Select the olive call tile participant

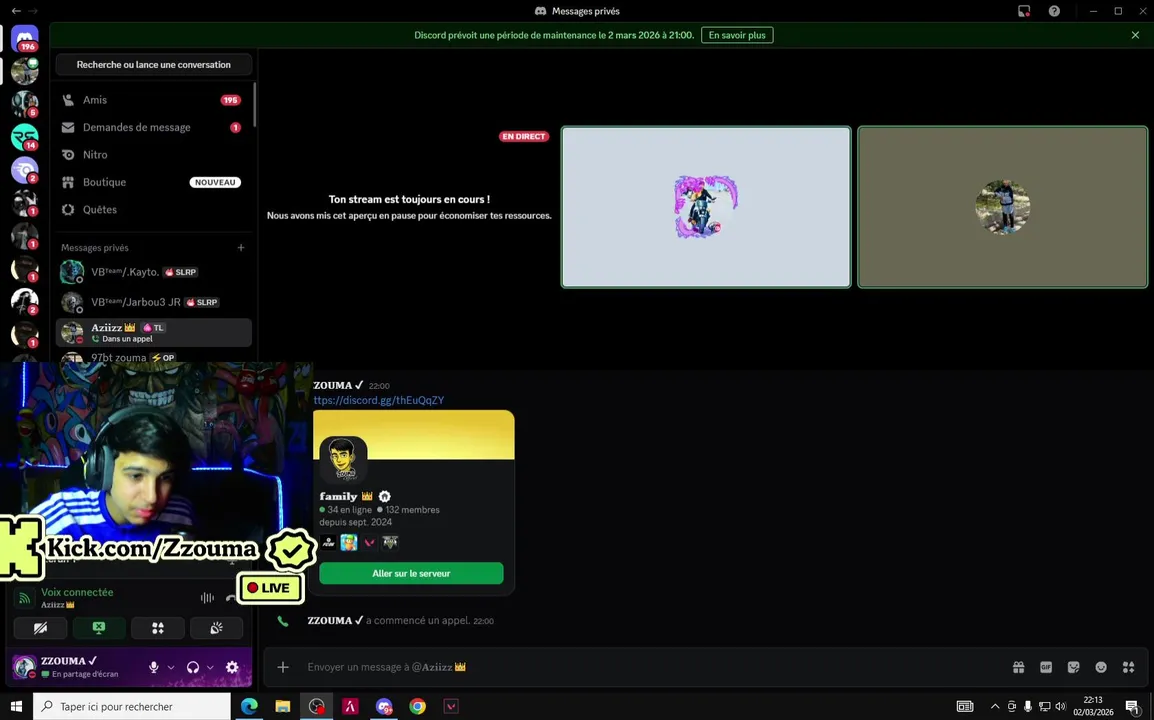click(x=1002, y=207)
